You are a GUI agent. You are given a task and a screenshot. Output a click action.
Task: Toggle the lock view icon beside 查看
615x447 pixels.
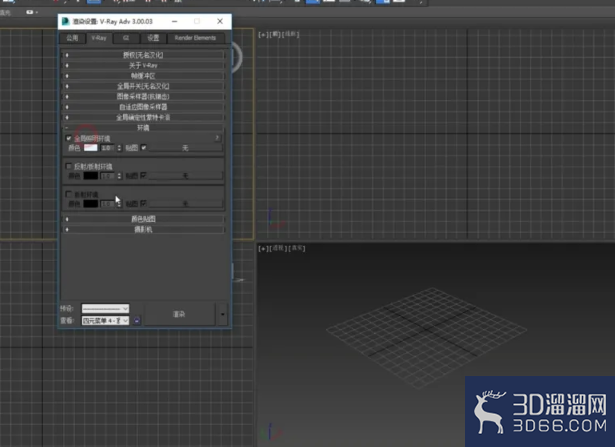136,321
